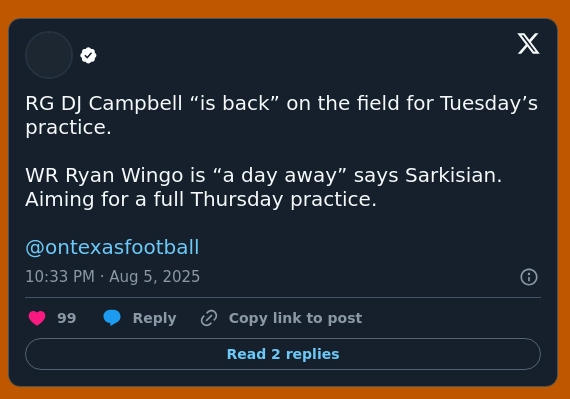Open the author's profile avatar

tap(49, 55)
